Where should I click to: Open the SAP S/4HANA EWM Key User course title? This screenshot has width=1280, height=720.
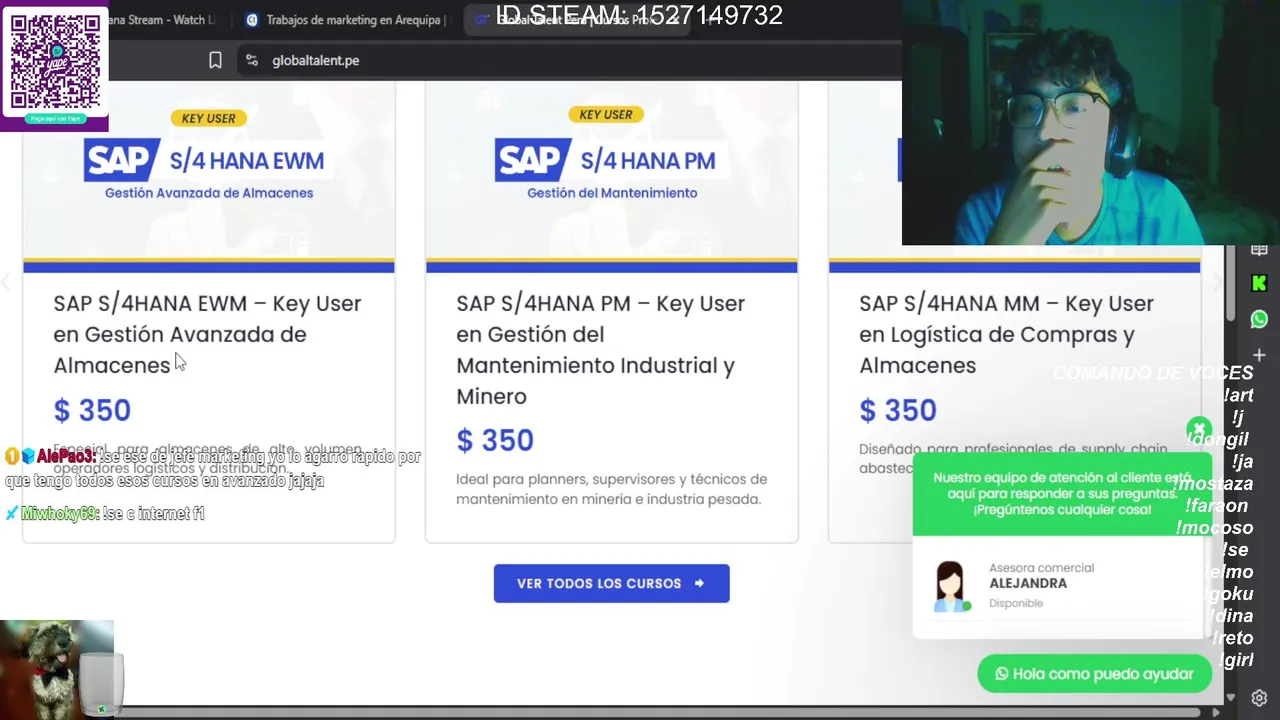pyautogui.click(x=207, y=334)
